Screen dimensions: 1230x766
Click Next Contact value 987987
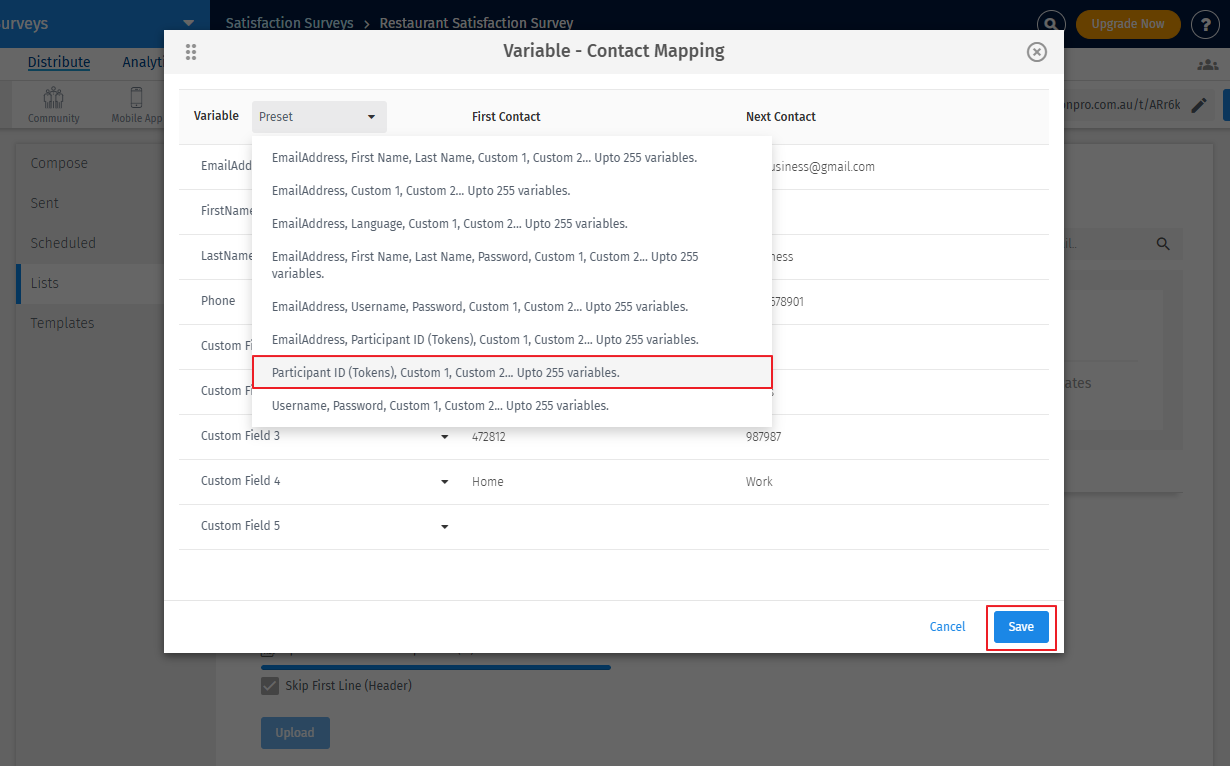(x=763, y=437)
